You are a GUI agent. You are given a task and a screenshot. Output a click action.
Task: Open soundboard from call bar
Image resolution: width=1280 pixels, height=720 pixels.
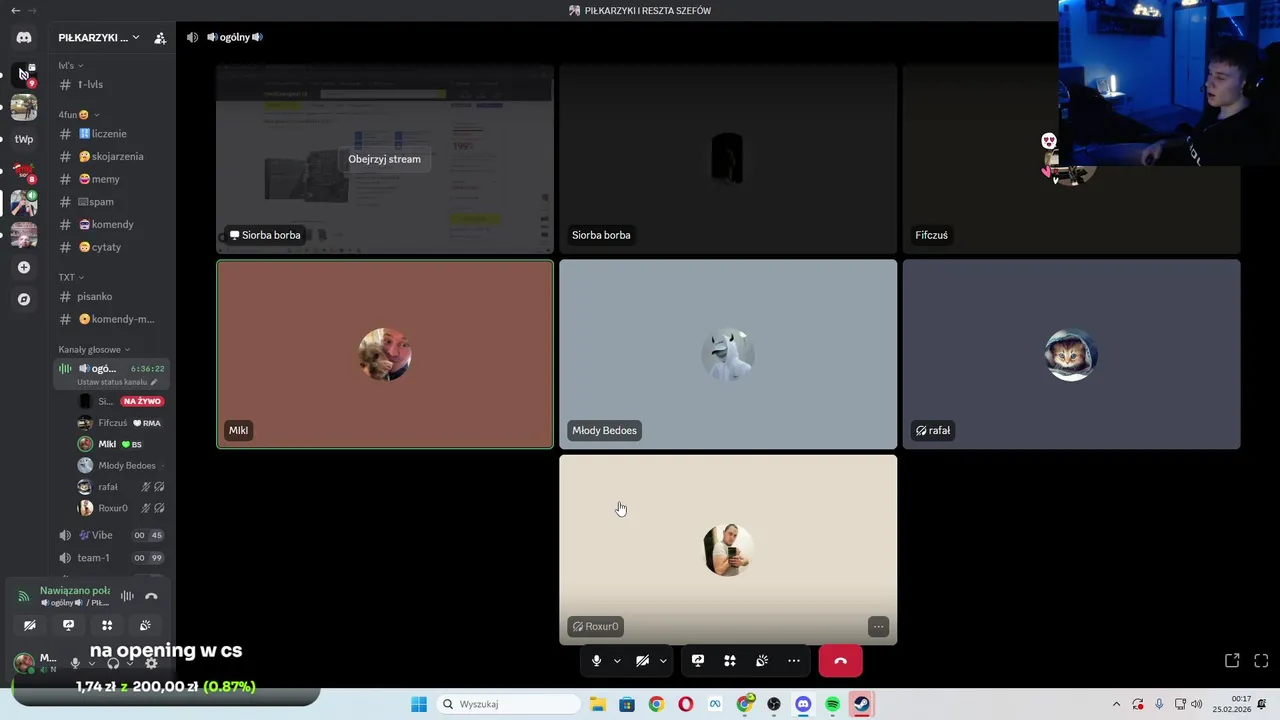762,661
